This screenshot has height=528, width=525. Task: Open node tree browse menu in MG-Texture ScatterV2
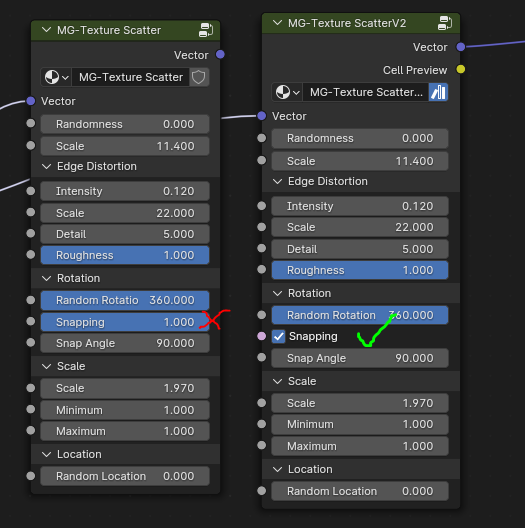point(287,92)
